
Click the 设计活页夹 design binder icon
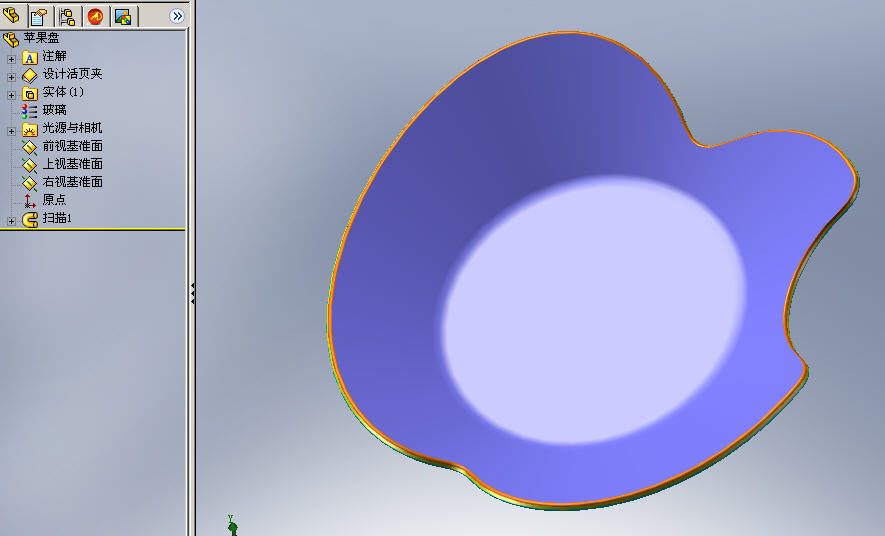[x=30, y=75]
